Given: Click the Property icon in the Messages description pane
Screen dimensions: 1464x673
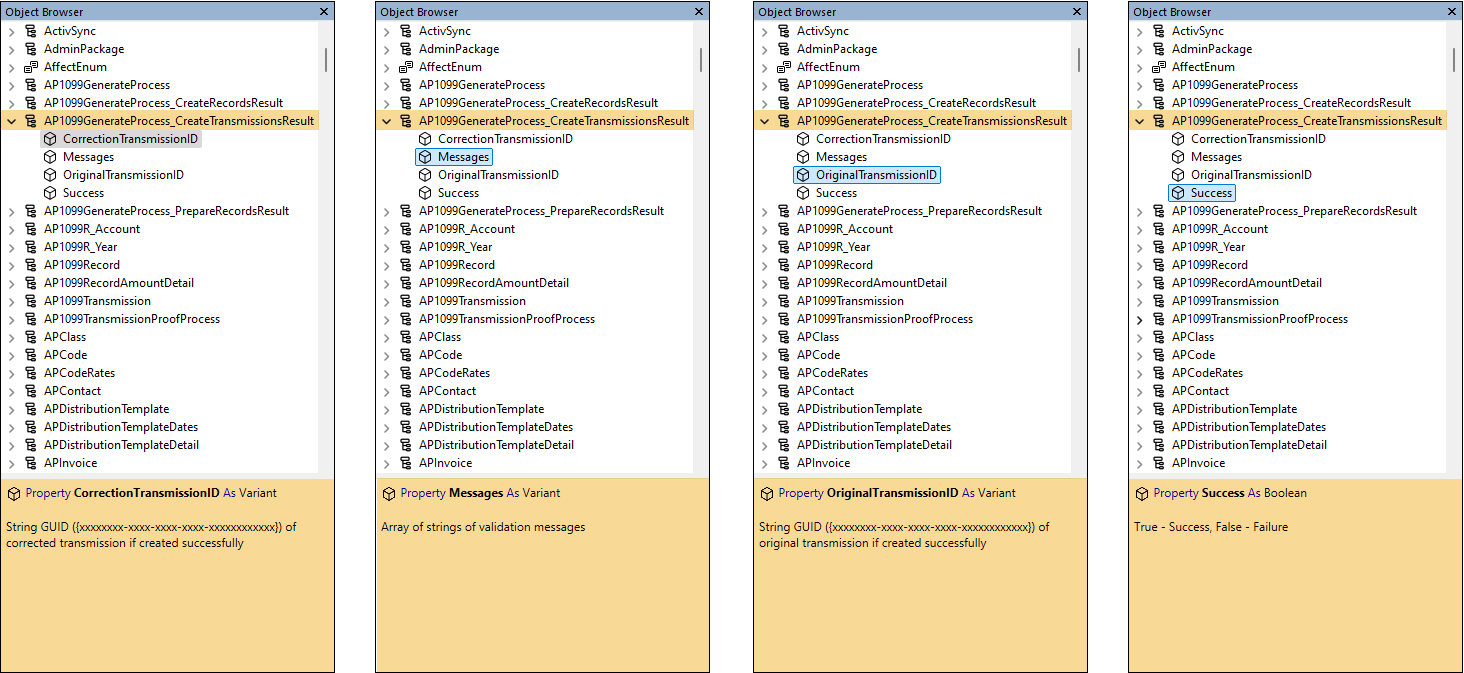Looking at the screenshot, I should [389, 492].
